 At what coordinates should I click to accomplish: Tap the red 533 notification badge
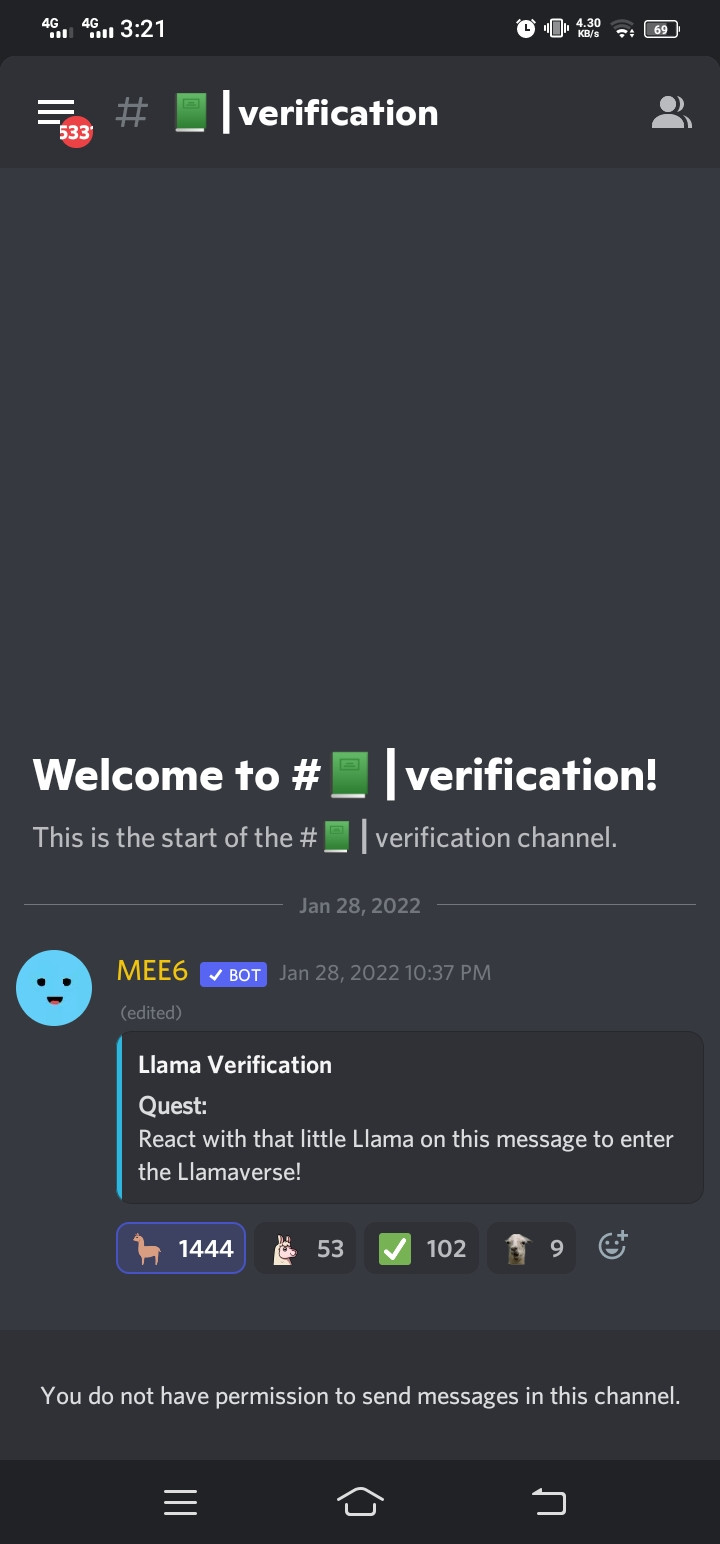(76, 132)
